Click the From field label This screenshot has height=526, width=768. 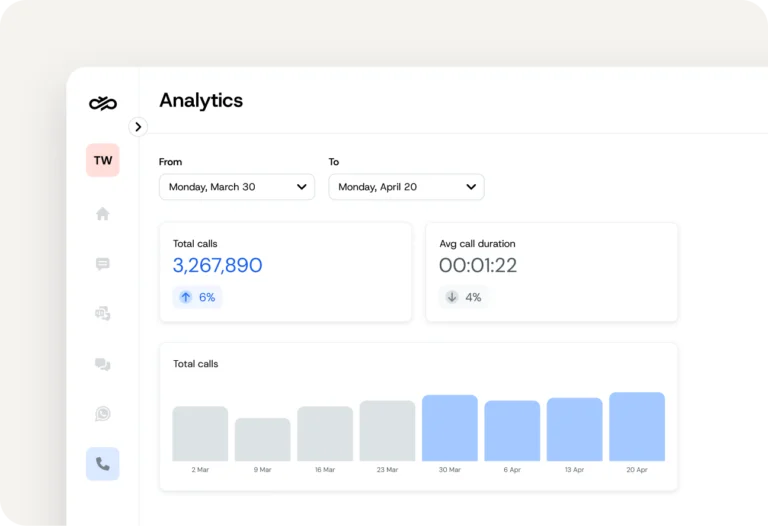tap(170, 162)
